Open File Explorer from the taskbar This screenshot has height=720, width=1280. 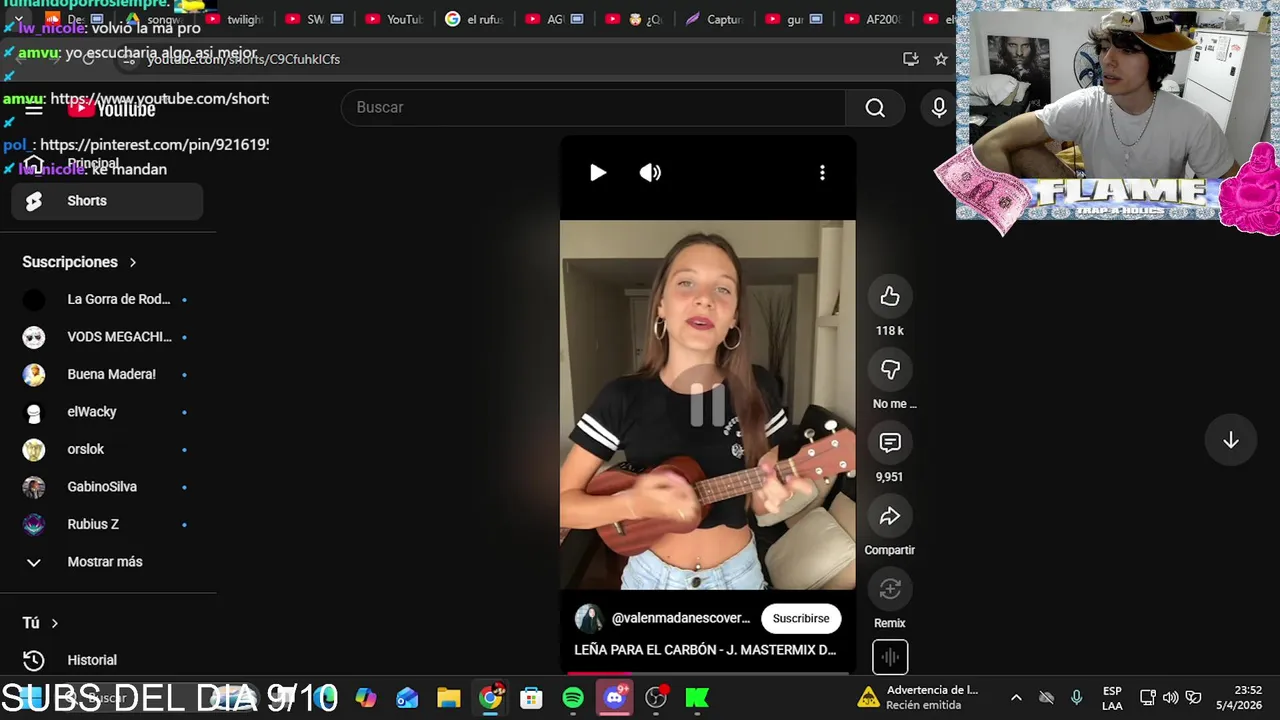[x=448, y=698]
